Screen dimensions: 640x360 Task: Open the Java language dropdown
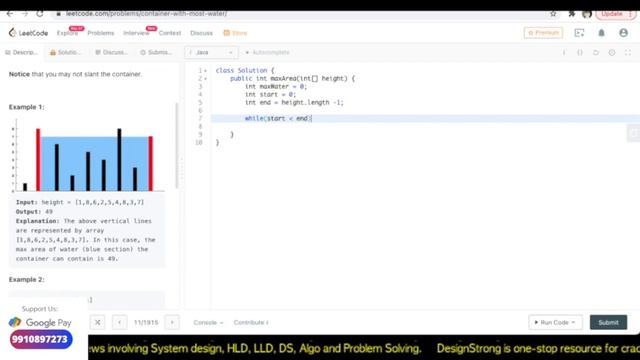(x=211, y=52)
